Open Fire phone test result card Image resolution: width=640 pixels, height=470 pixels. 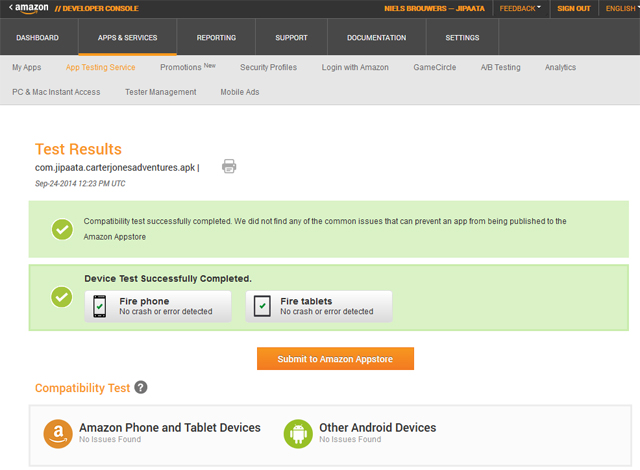(158, 306)
